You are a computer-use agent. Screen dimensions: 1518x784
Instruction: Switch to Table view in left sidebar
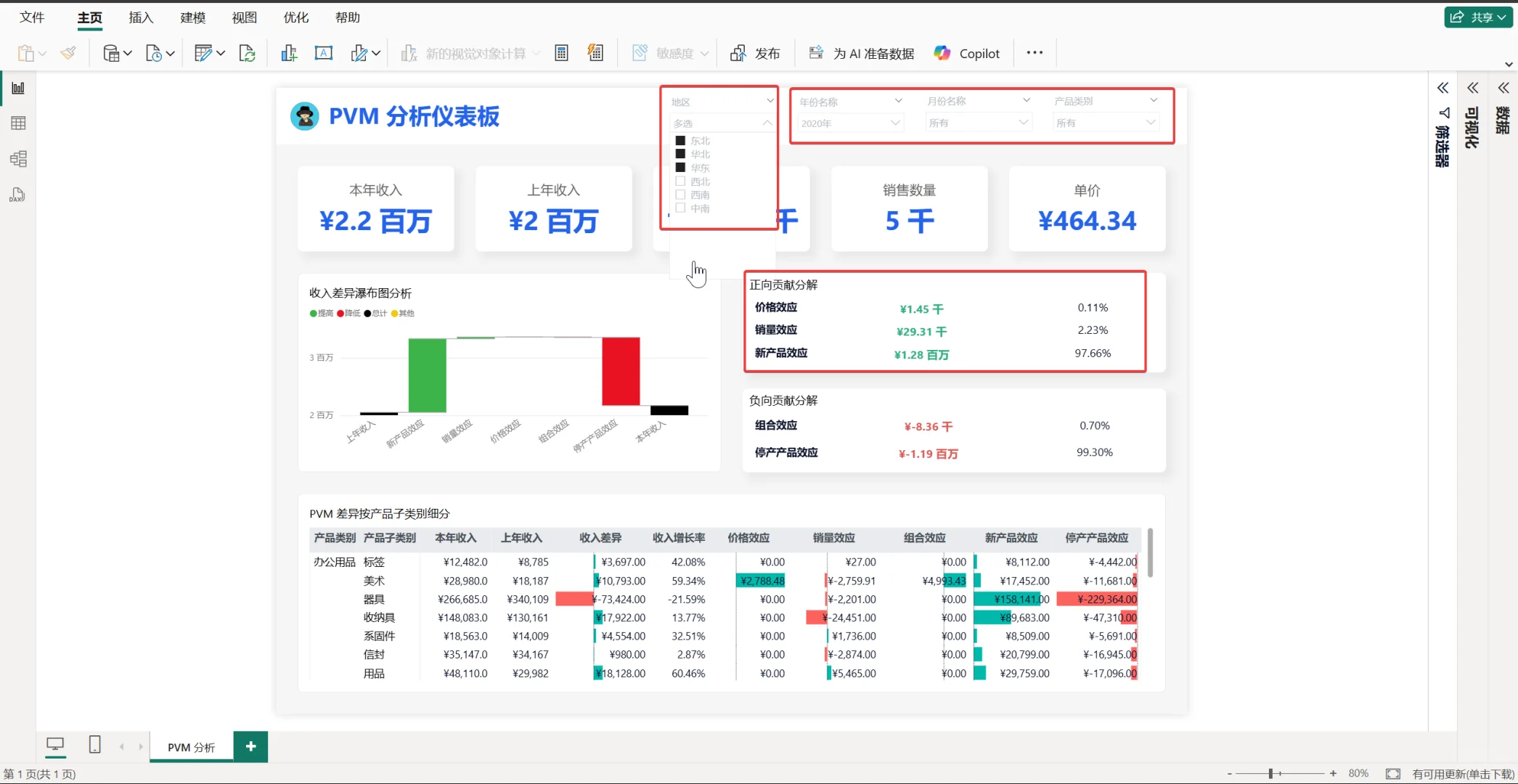[18, 123]
